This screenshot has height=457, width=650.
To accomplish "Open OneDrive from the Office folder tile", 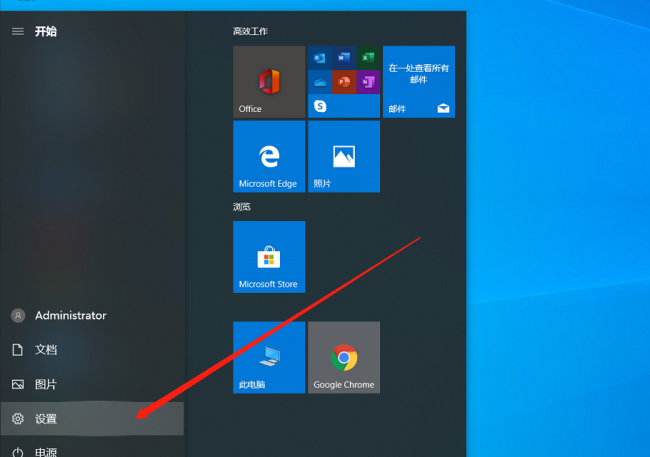I will pyautogui.click(x=320, y=82).
